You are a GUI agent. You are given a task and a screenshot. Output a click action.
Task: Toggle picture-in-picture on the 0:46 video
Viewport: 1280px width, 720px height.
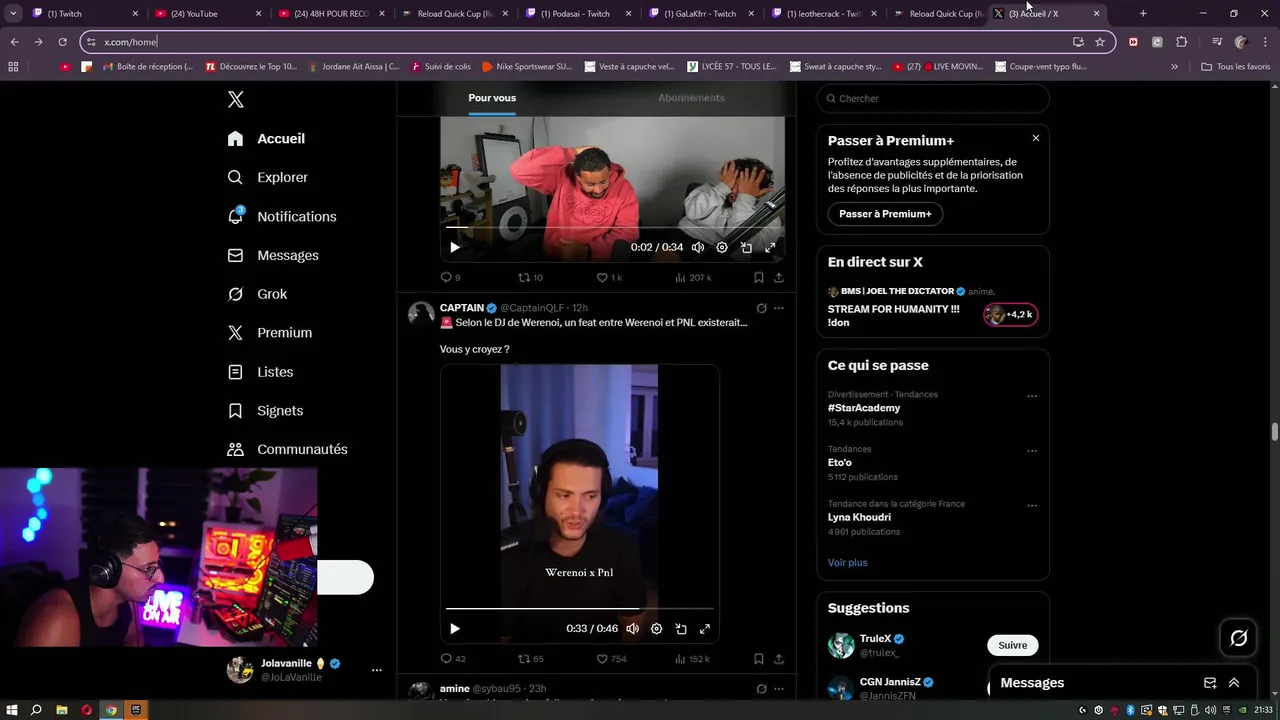(681, 628)
